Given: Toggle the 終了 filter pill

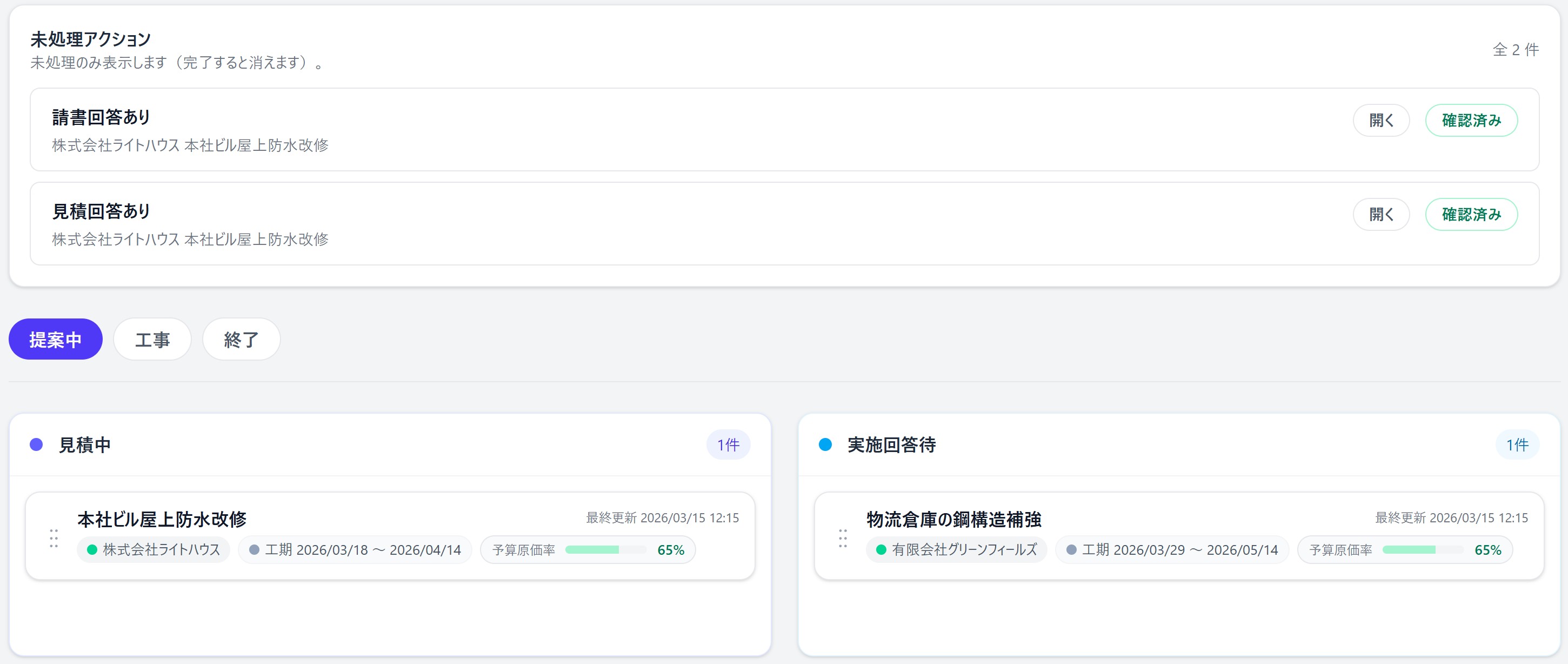Looking at the screenshot, I should tap(241, 340).
